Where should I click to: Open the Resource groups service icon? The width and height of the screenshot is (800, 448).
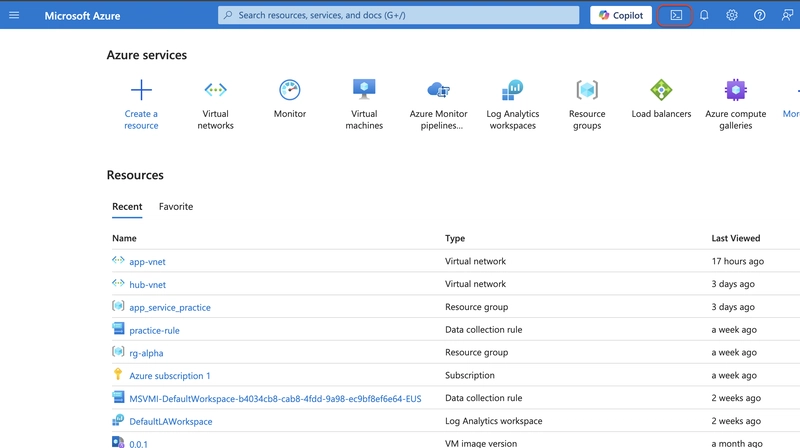click(587, 90)
